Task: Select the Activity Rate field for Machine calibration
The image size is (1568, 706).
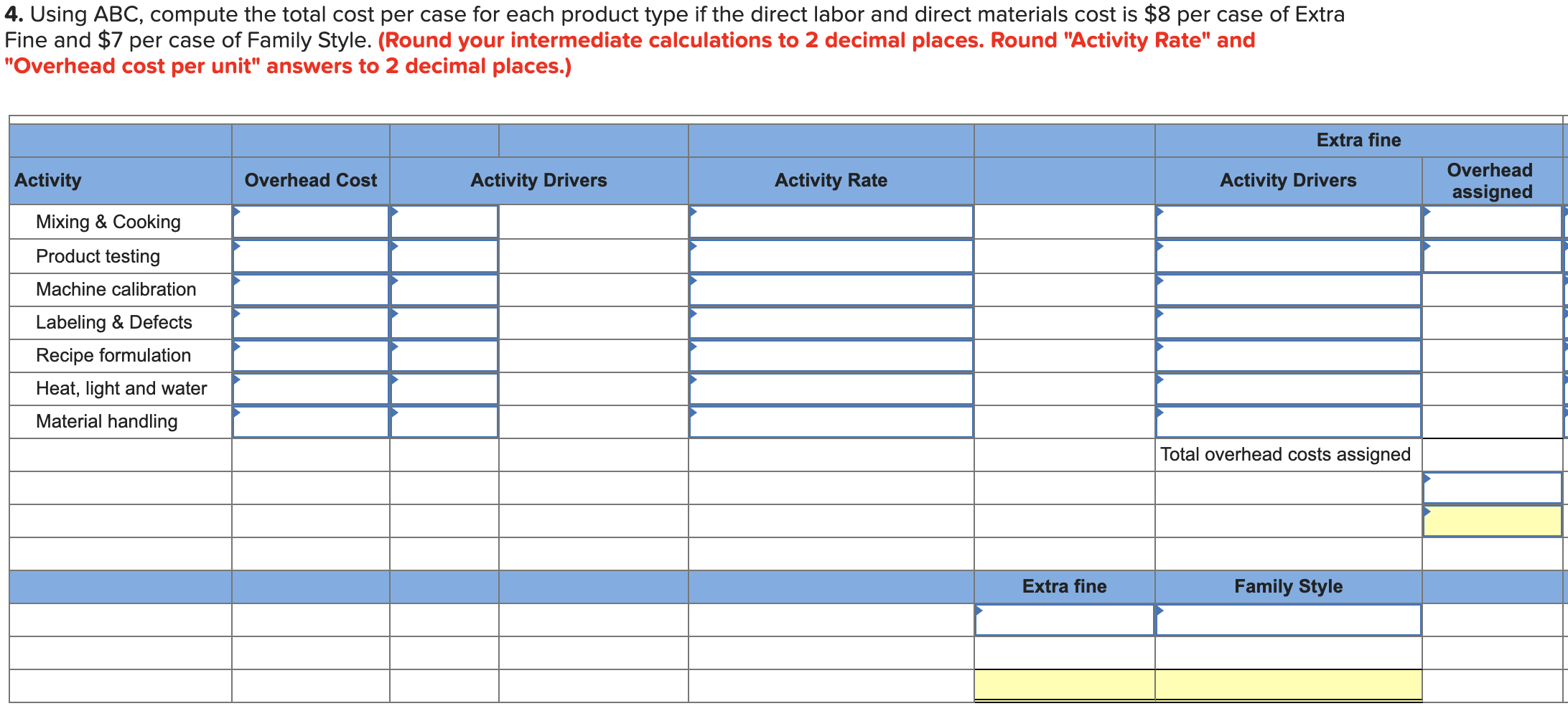Action: click(831, 289)
